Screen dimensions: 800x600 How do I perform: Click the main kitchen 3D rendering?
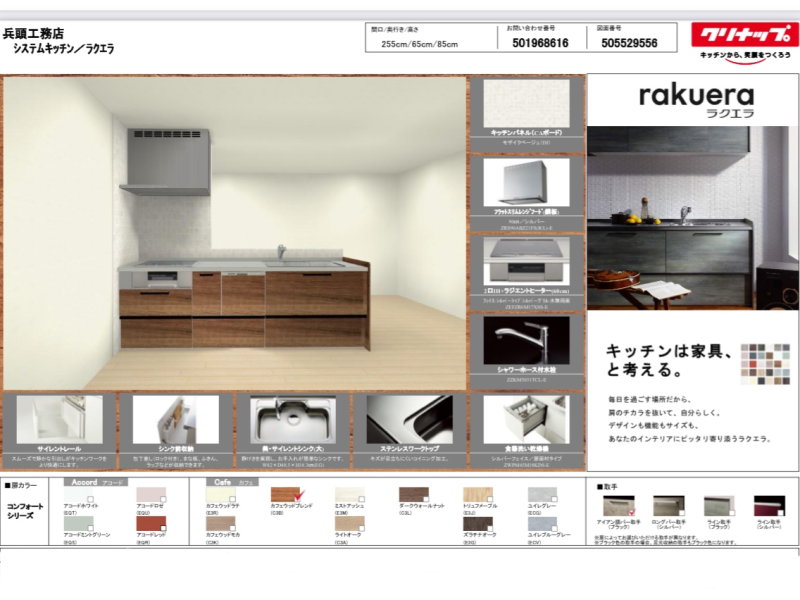(235, 233)
